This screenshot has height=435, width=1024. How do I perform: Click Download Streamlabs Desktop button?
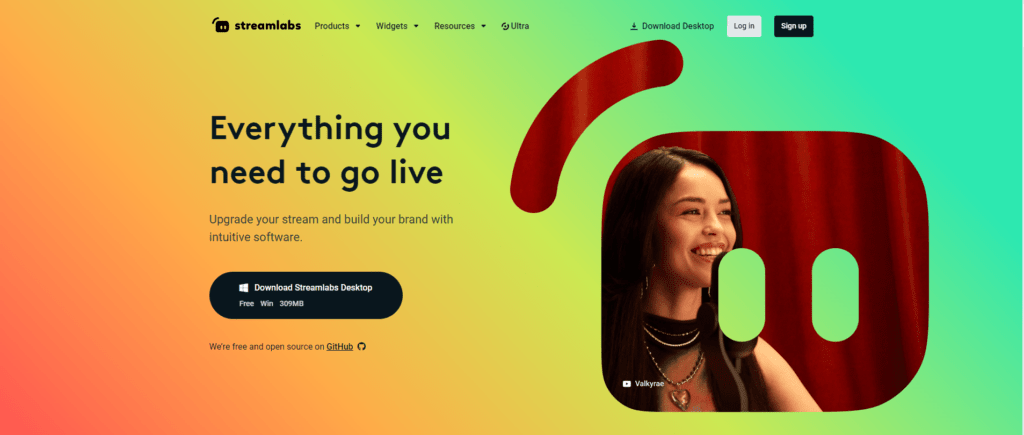click(x=306, y=295)
